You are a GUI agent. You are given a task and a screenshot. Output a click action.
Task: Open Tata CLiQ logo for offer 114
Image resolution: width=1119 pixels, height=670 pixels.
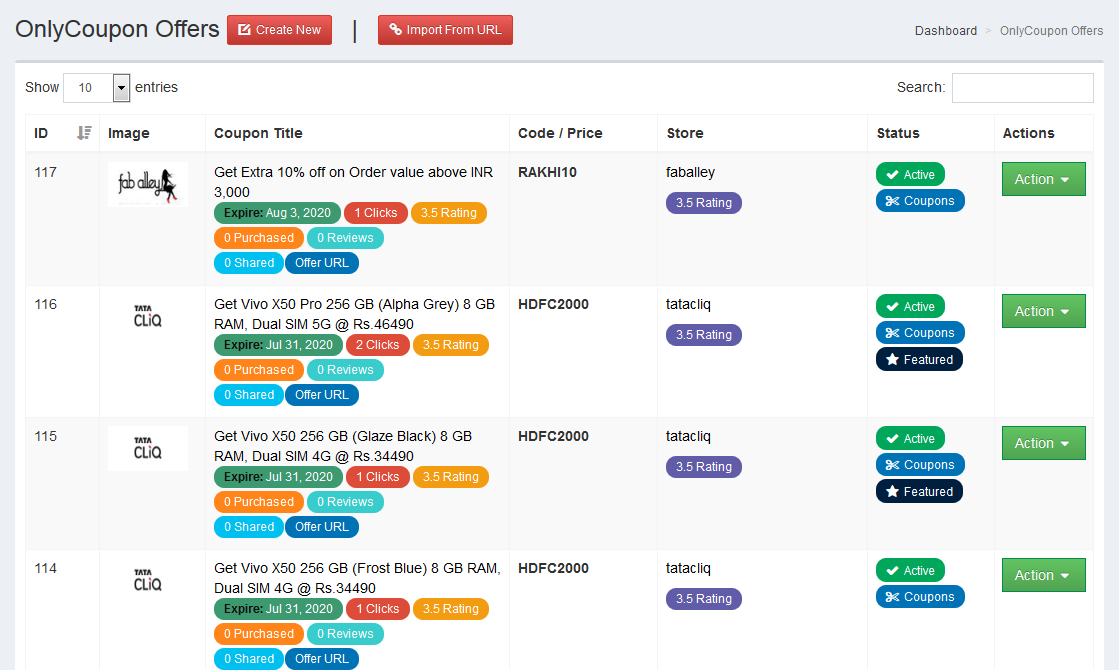point(148,580)
